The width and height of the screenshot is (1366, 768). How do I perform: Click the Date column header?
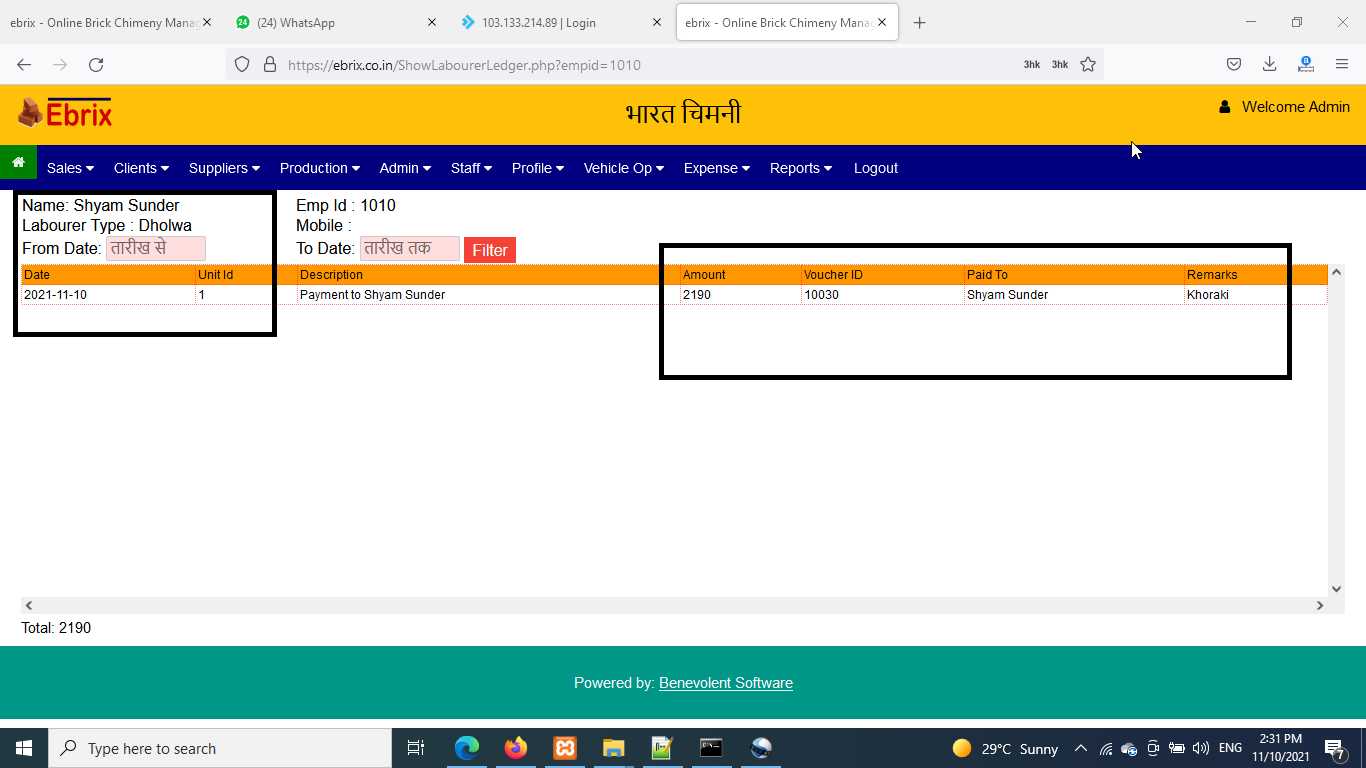(108, 274)
